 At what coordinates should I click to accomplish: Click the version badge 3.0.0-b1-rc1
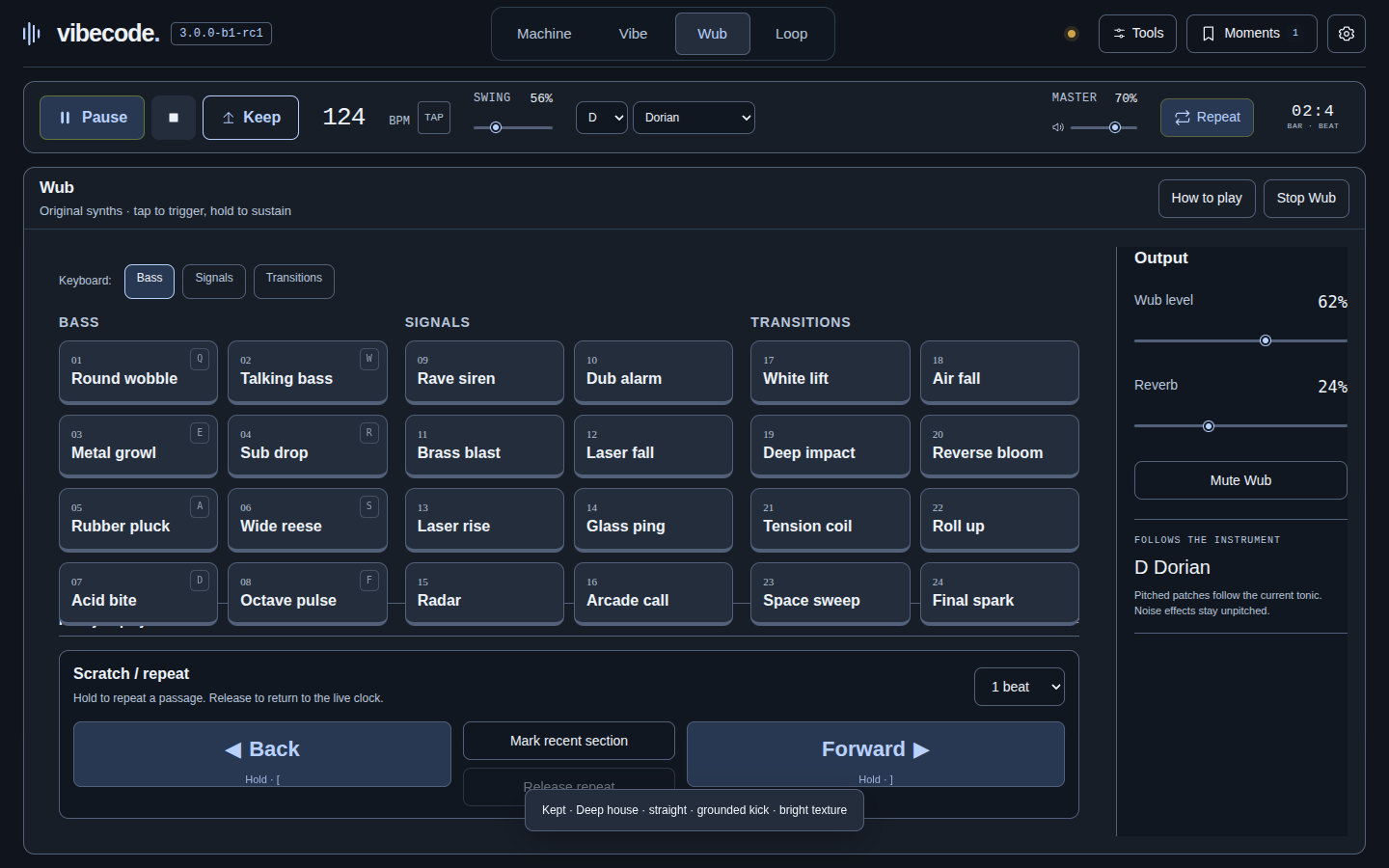[x=221, y=34]
